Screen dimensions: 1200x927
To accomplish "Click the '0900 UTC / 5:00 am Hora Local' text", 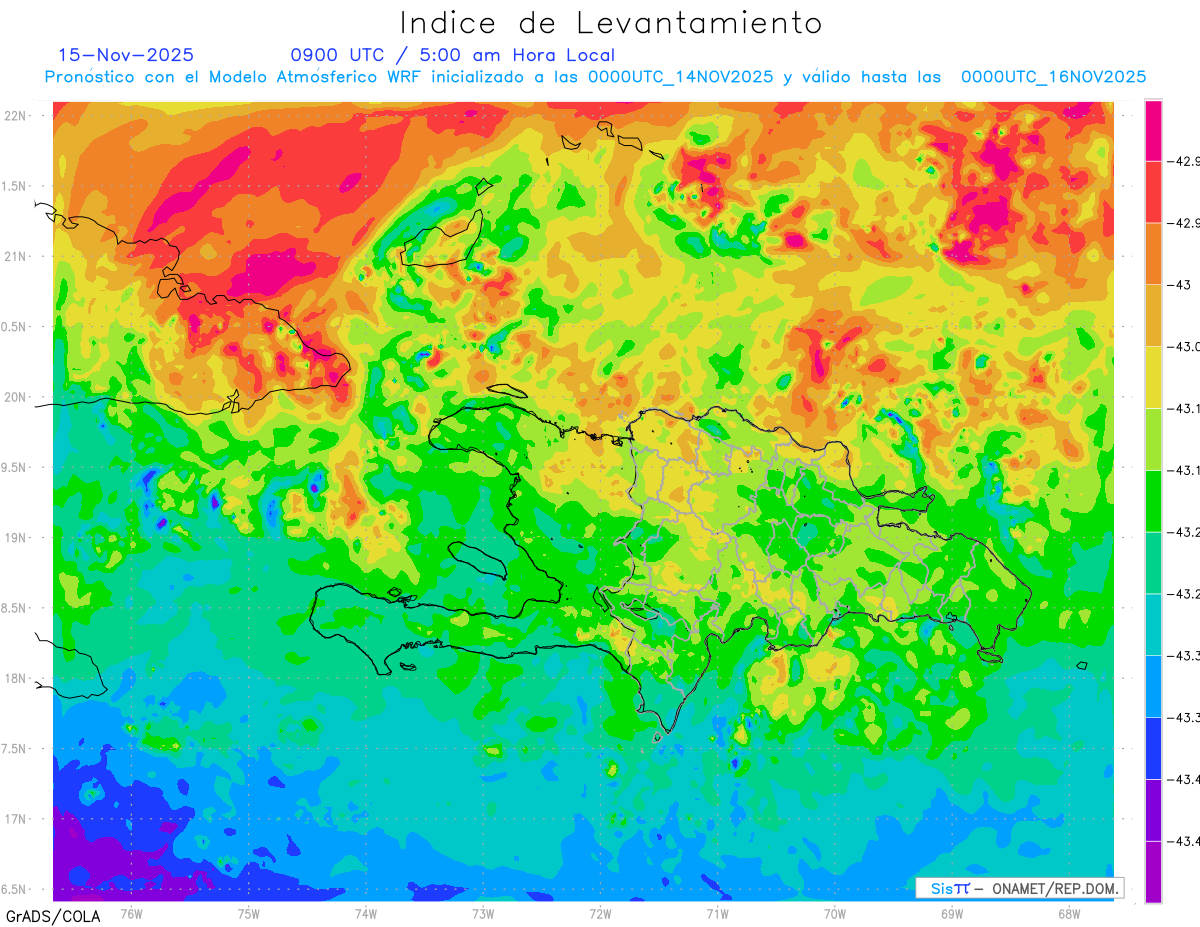I will (453, 55).
